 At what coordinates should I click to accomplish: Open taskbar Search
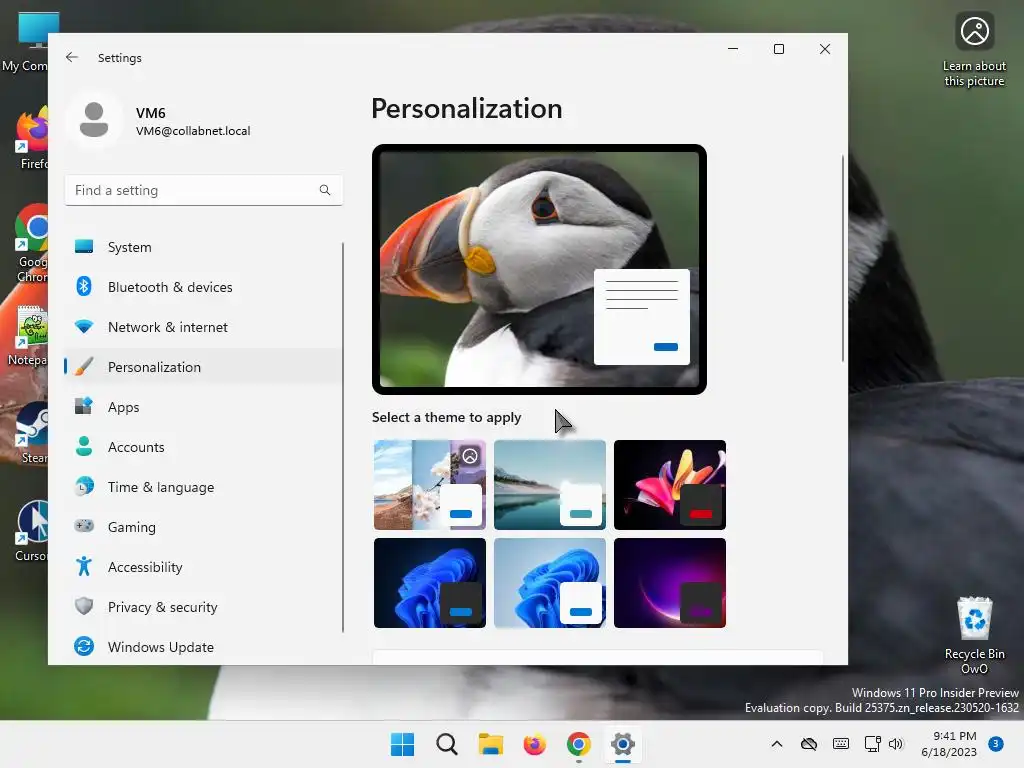point(447,744)
